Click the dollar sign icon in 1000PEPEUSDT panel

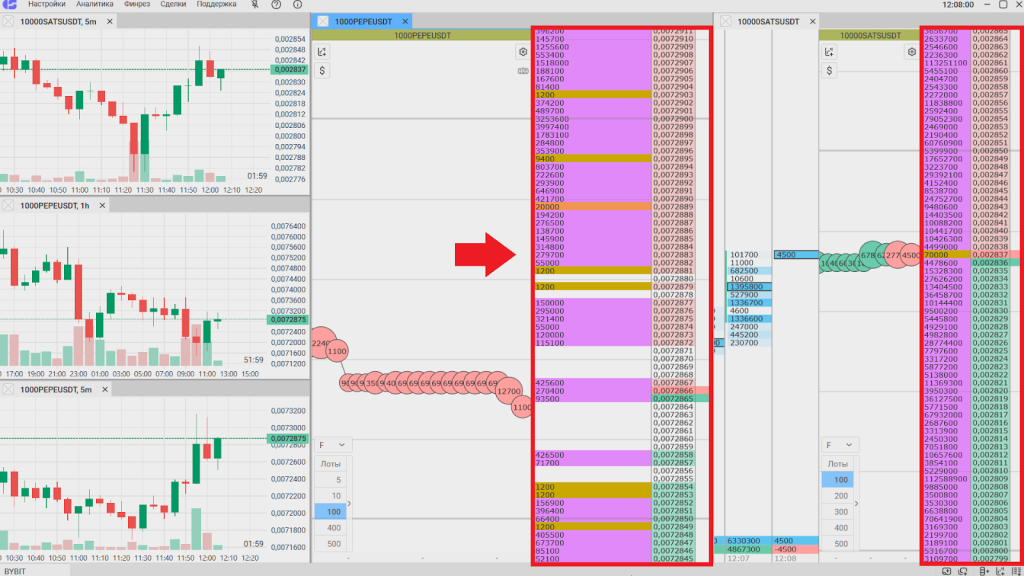pos(323,71)
